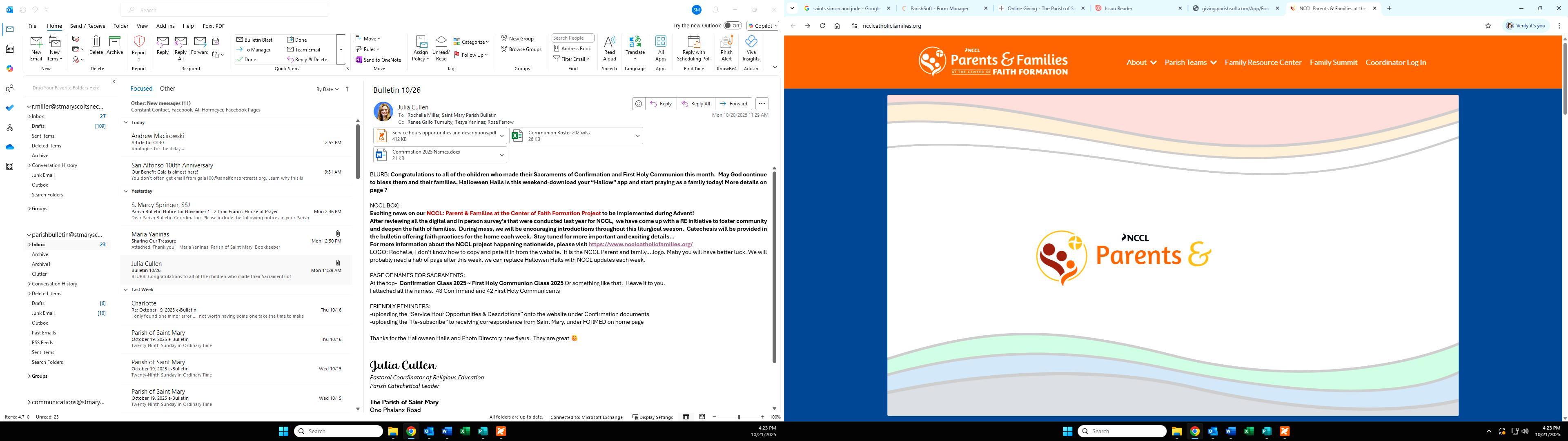Open dropdown for Communion Roster 2025.xlsx attachment
This screenshot has height=441, width=1568.
(x=637, y=136)
